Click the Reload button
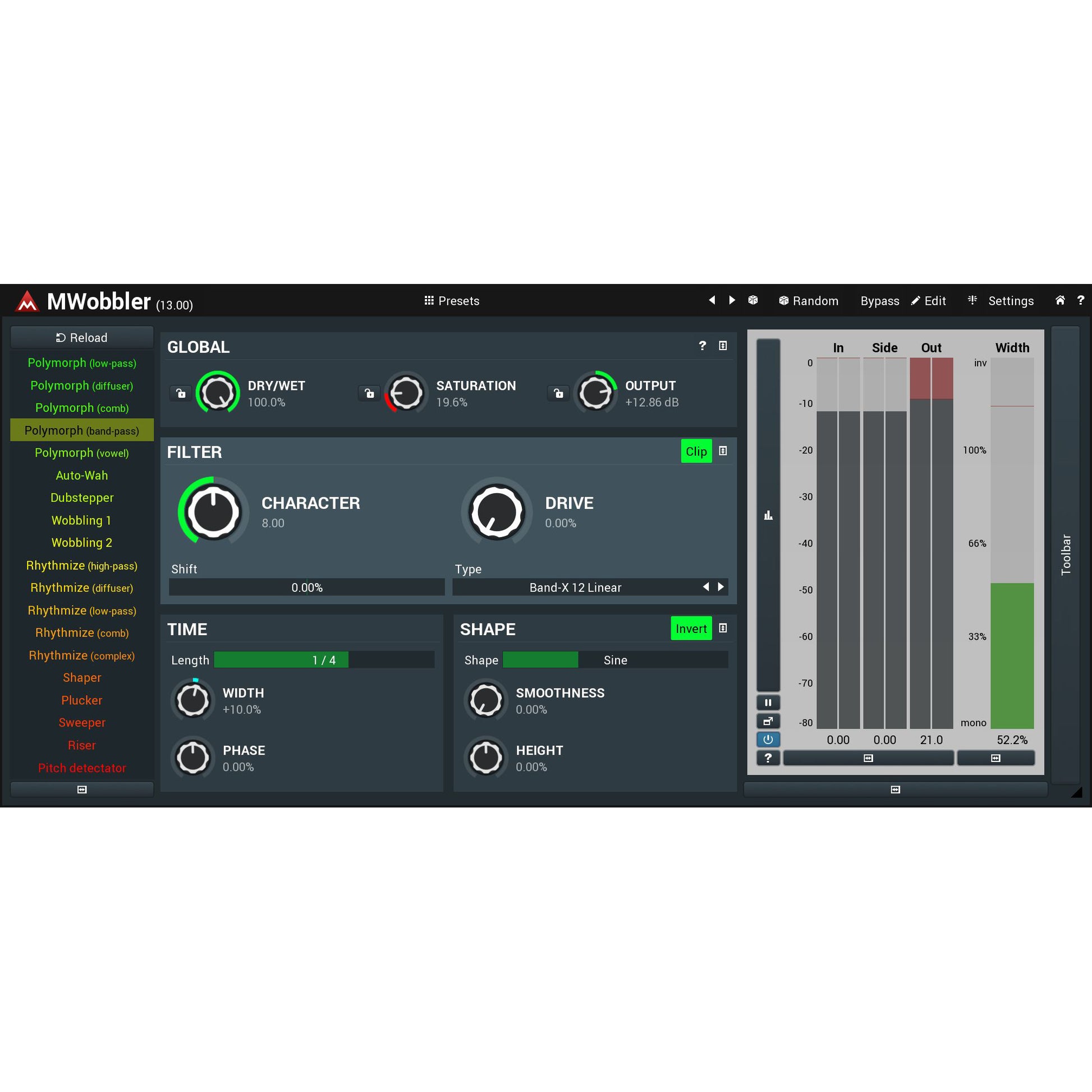The width and height of the screenshot is (1092, 1092). click(82, 337)
